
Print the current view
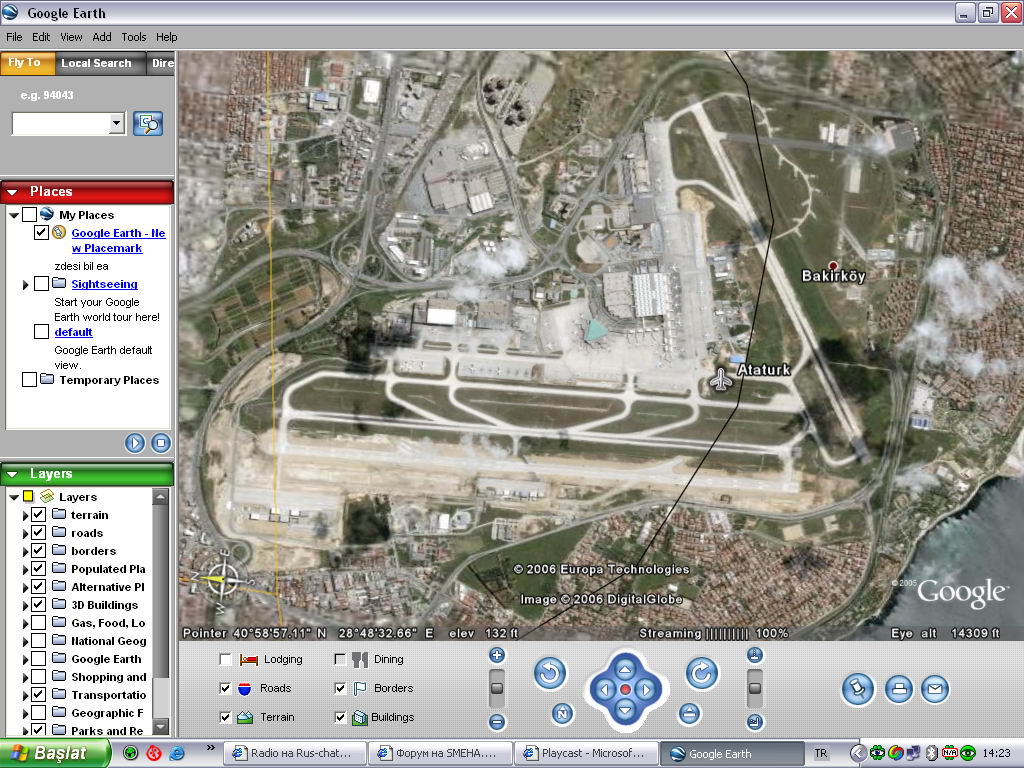(x=899, y=689)
